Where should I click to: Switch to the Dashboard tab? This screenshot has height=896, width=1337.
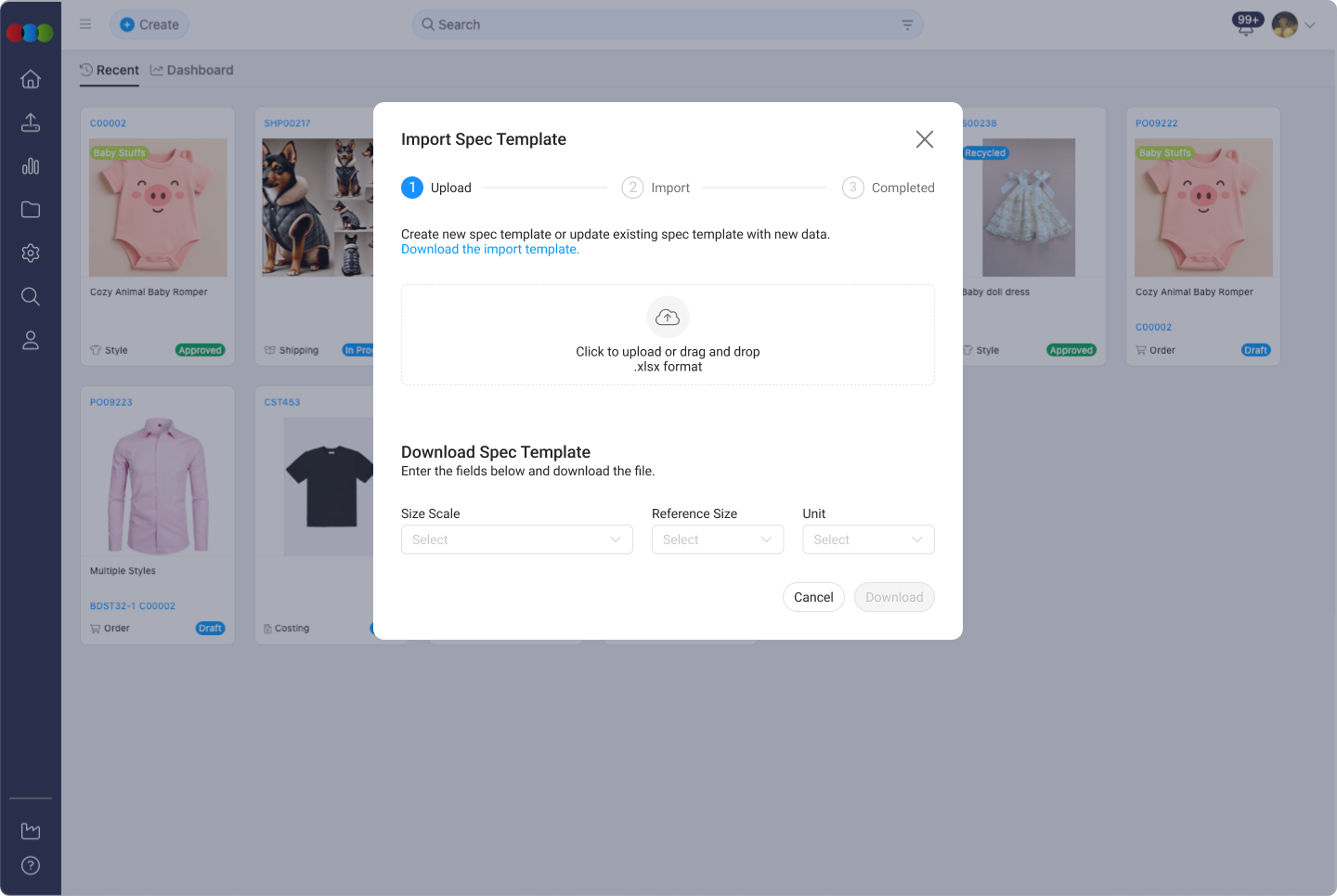(192, 70)
